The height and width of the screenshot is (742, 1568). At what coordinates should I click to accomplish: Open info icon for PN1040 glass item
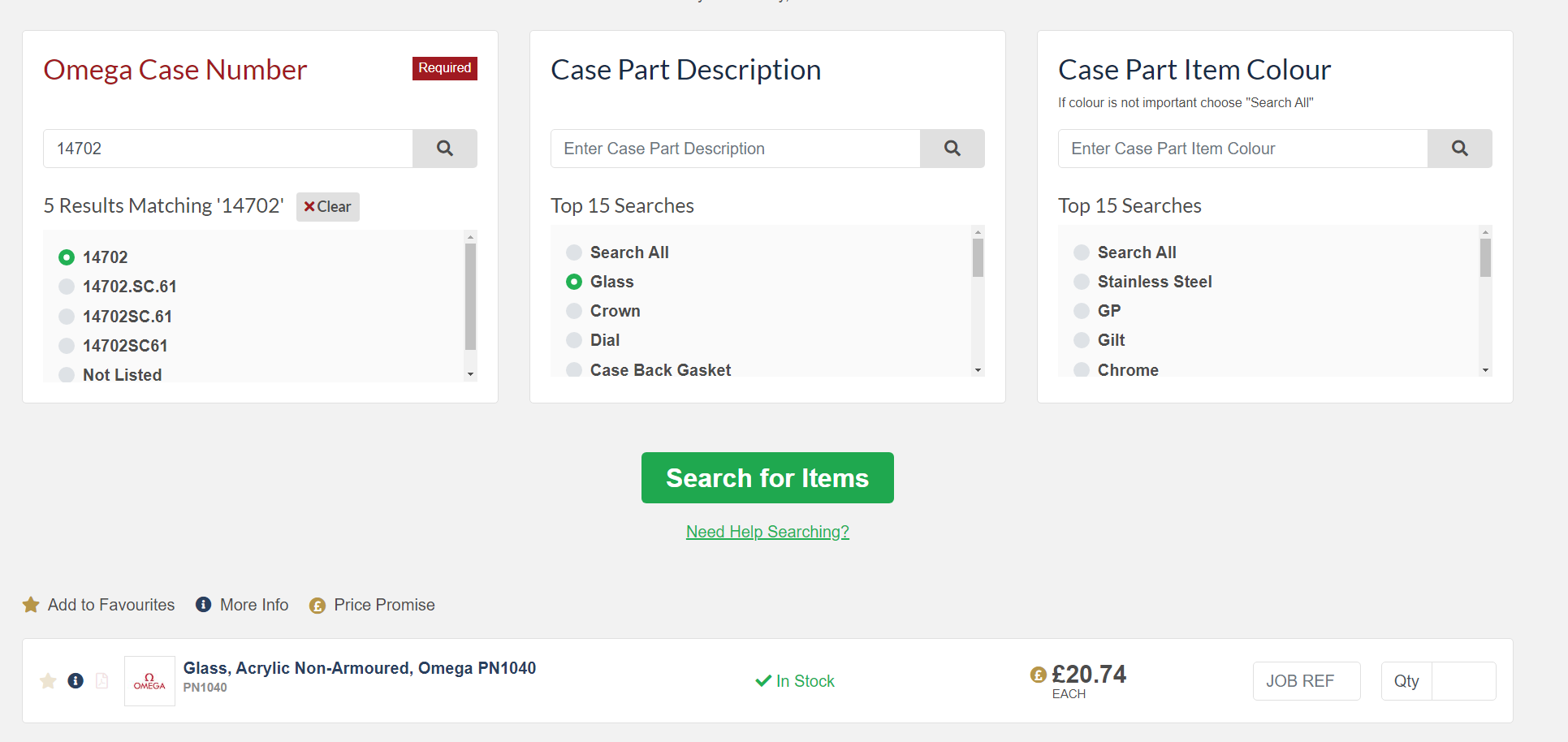[x=76, y=680]
